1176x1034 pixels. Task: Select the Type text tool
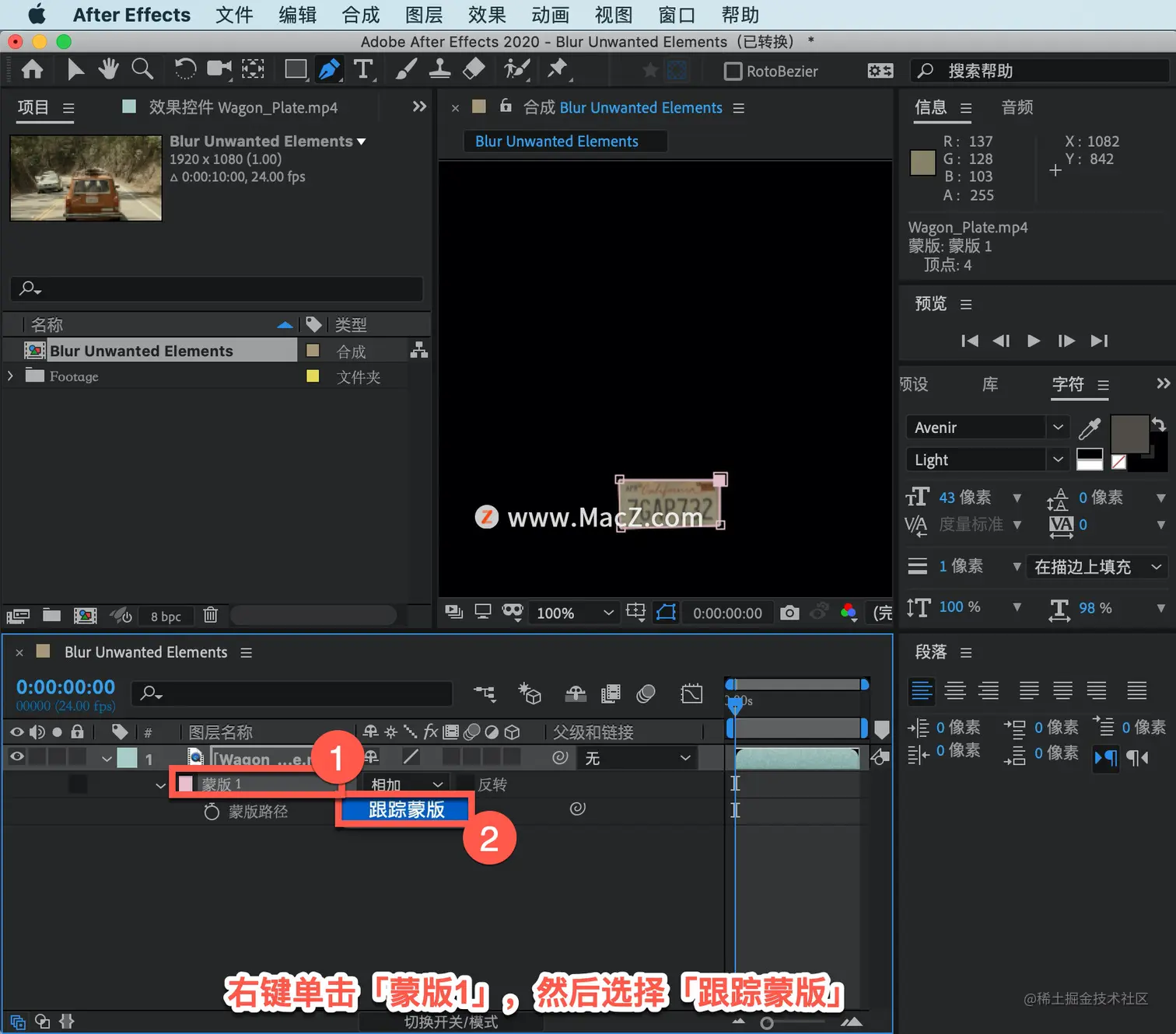click(x=363, y=70)
